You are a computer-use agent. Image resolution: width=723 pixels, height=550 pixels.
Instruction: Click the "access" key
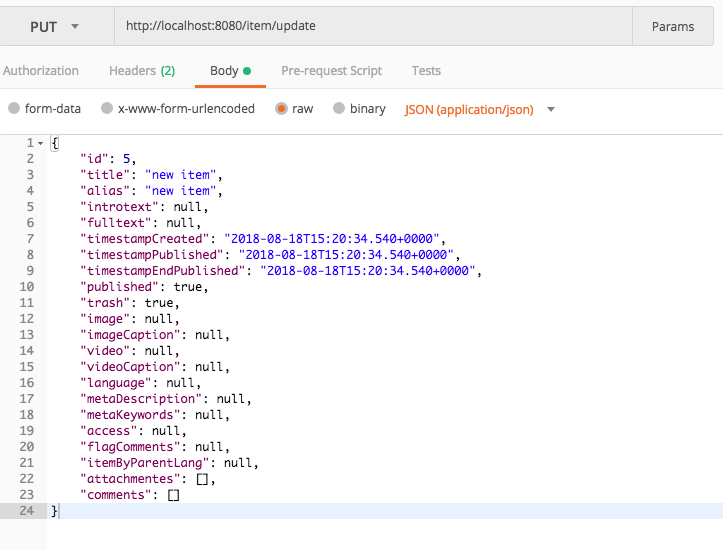[x=109, y=431]
